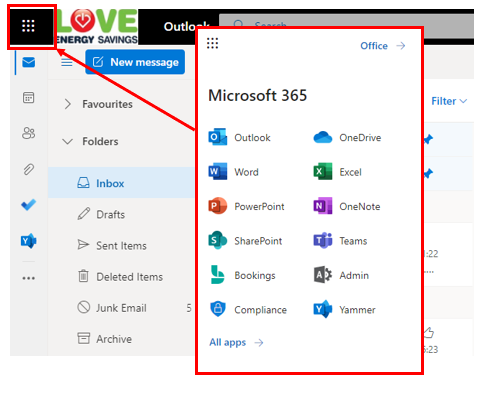Viewport: 485px width, 399px height.
Task: Launch Teams from the Microsoft 365 panel
Action: pyautogui.click(x=340, y=241)
